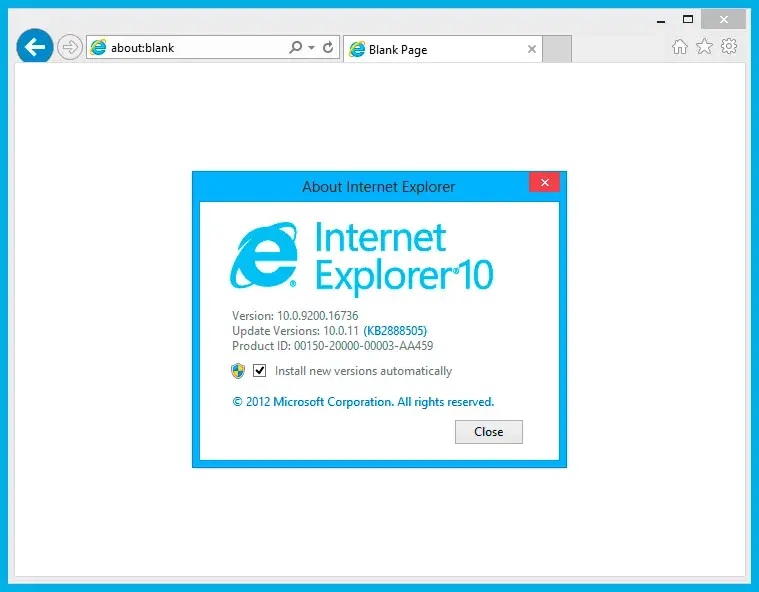The image size is (759, 592).
Task: Click the Product ID: 00150-20000-00003-AA459 text
Action: [x=333, y=346]
